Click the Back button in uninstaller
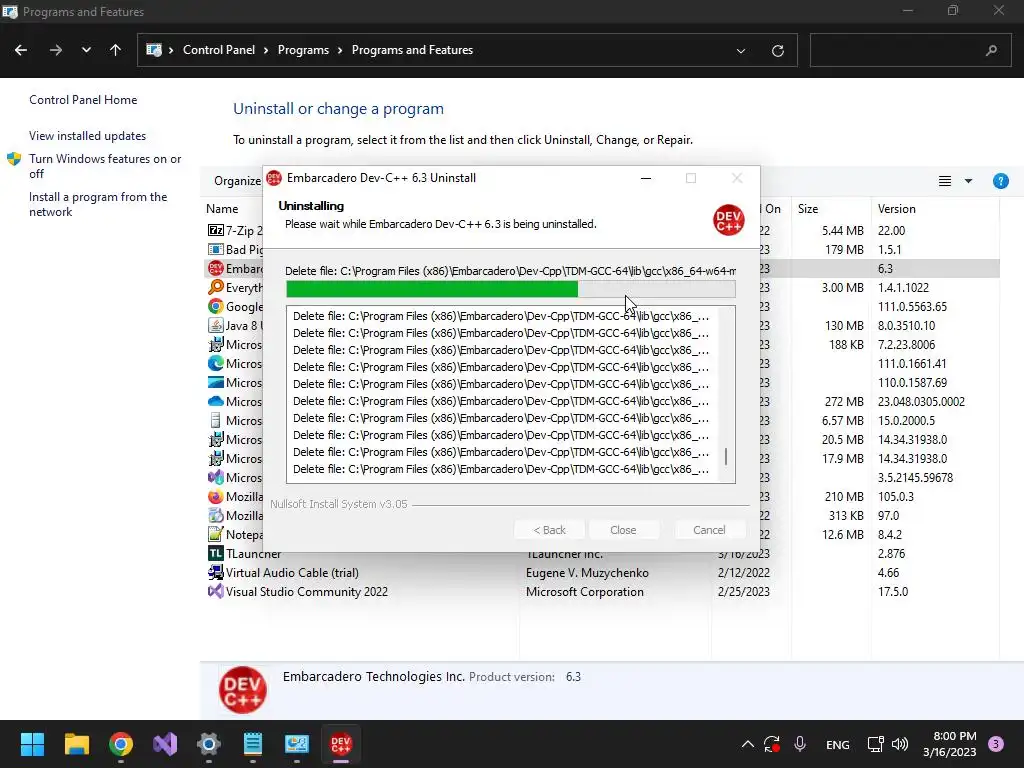 549,530
